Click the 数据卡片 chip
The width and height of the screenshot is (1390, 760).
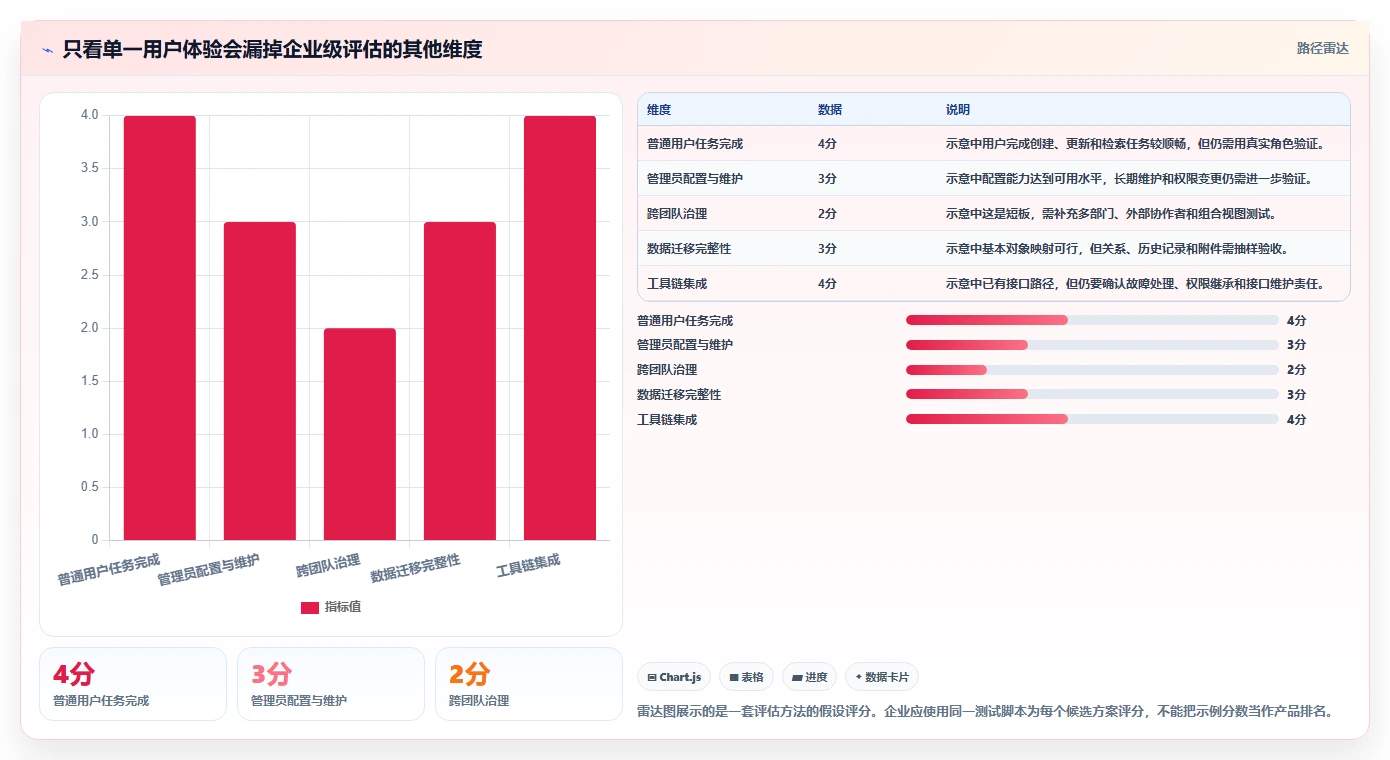coord(881,677)
